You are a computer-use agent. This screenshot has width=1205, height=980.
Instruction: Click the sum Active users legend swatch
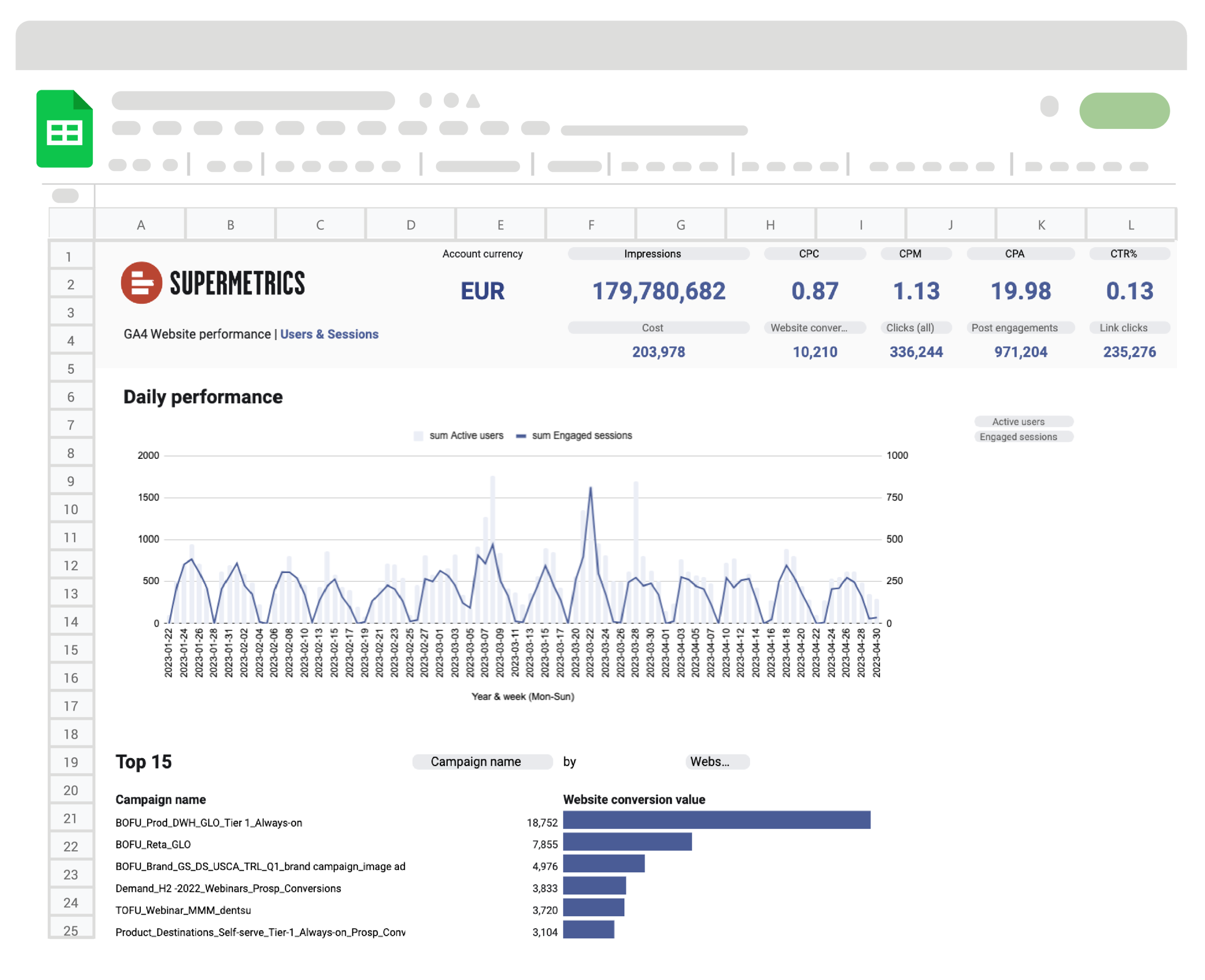[x=418, y=436]
